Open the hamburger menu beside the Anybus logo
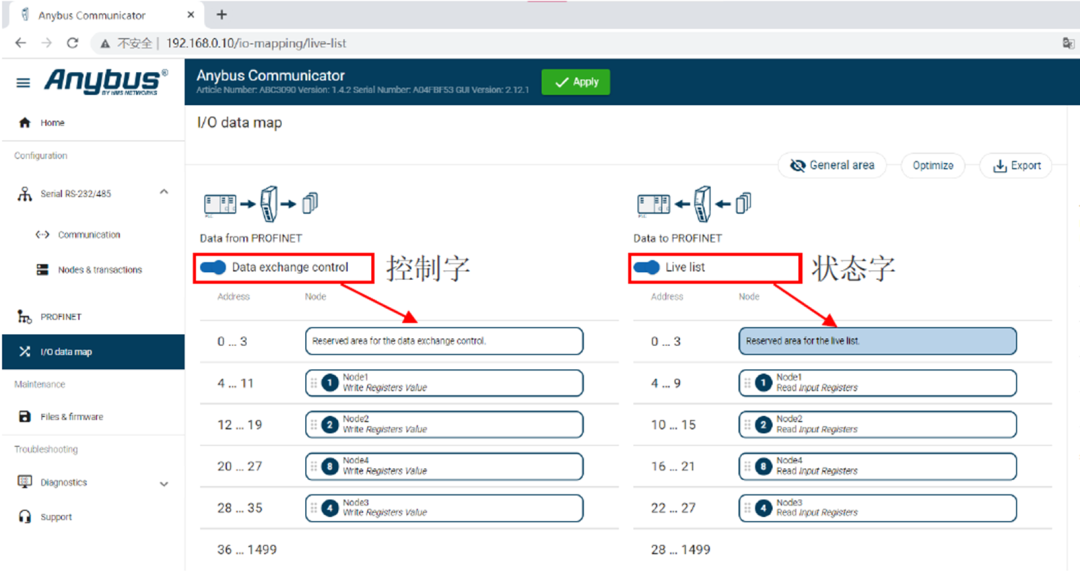The image size is (1080, 581). click(23, 83)
